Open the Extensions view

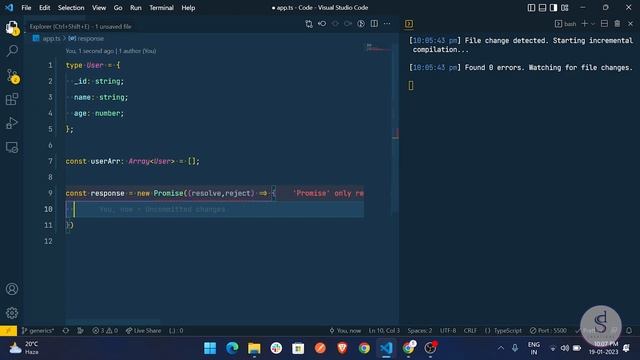(12, 99)
